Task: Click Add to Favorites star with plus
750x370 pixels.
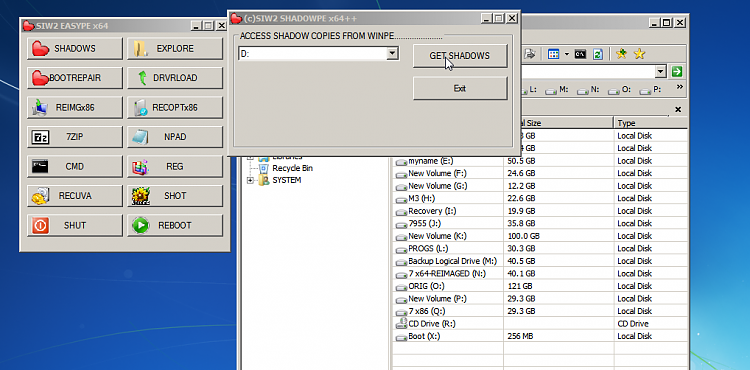Action: click(621, 54)
